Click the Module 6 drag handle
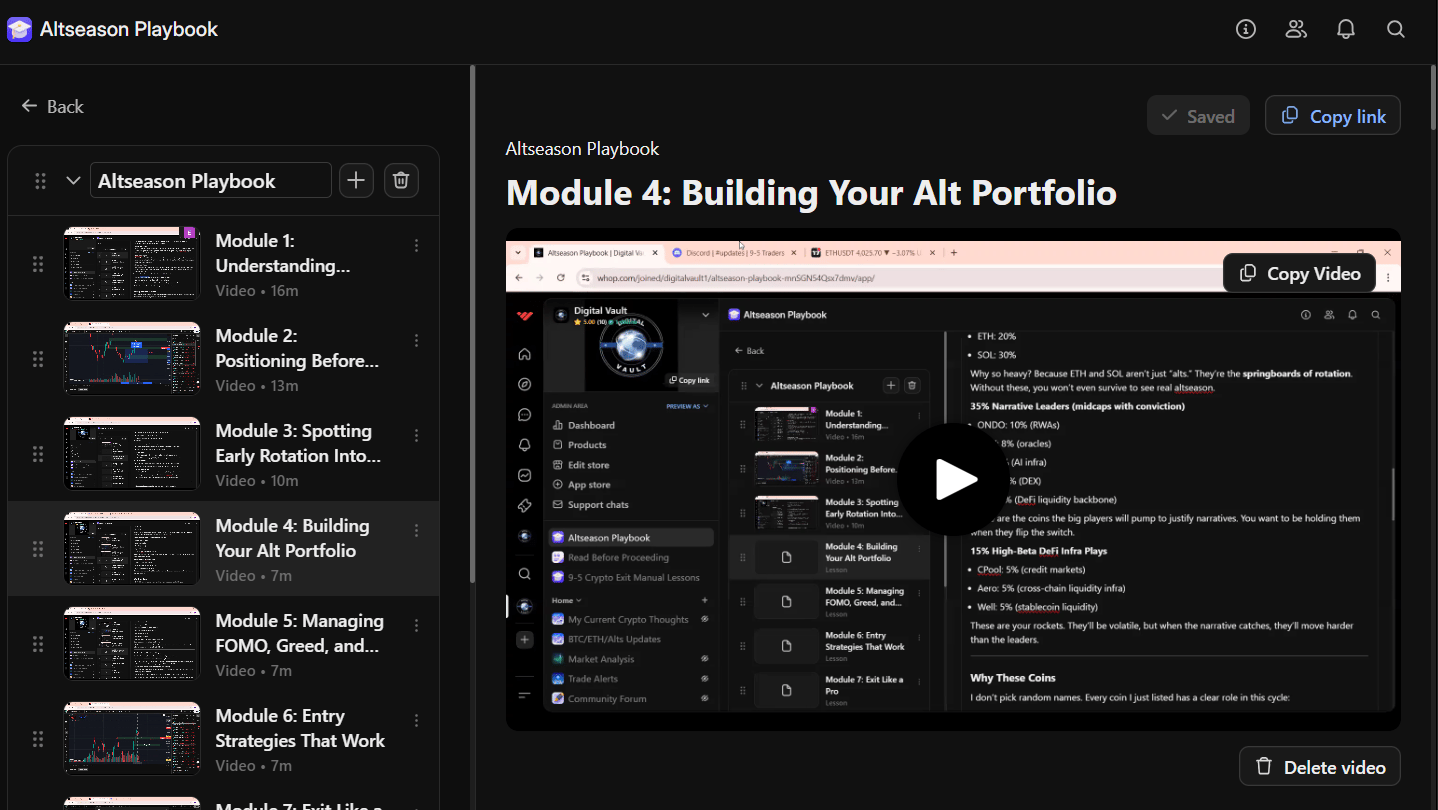 (38, 739)
